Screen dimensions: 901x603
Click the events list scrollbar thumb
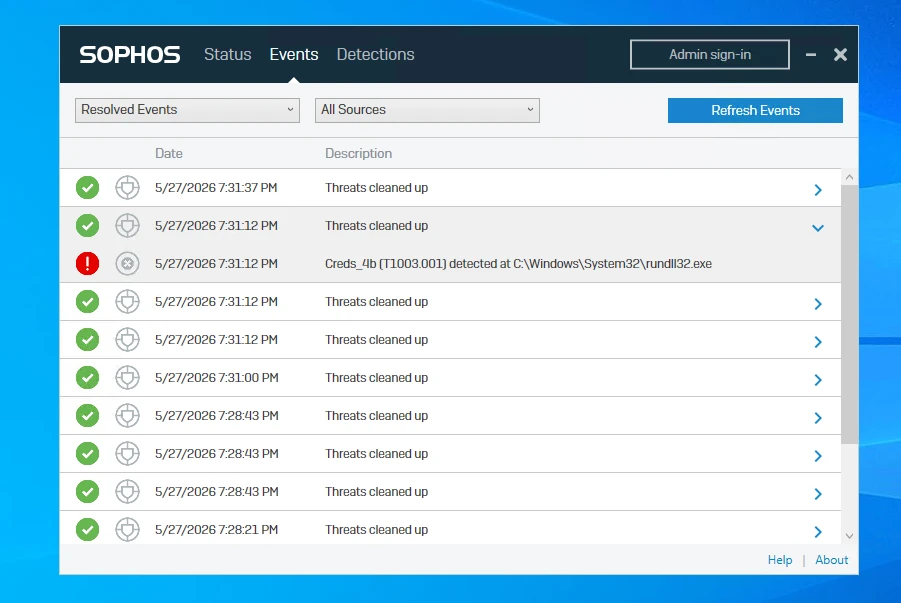(x=849, y=314)
